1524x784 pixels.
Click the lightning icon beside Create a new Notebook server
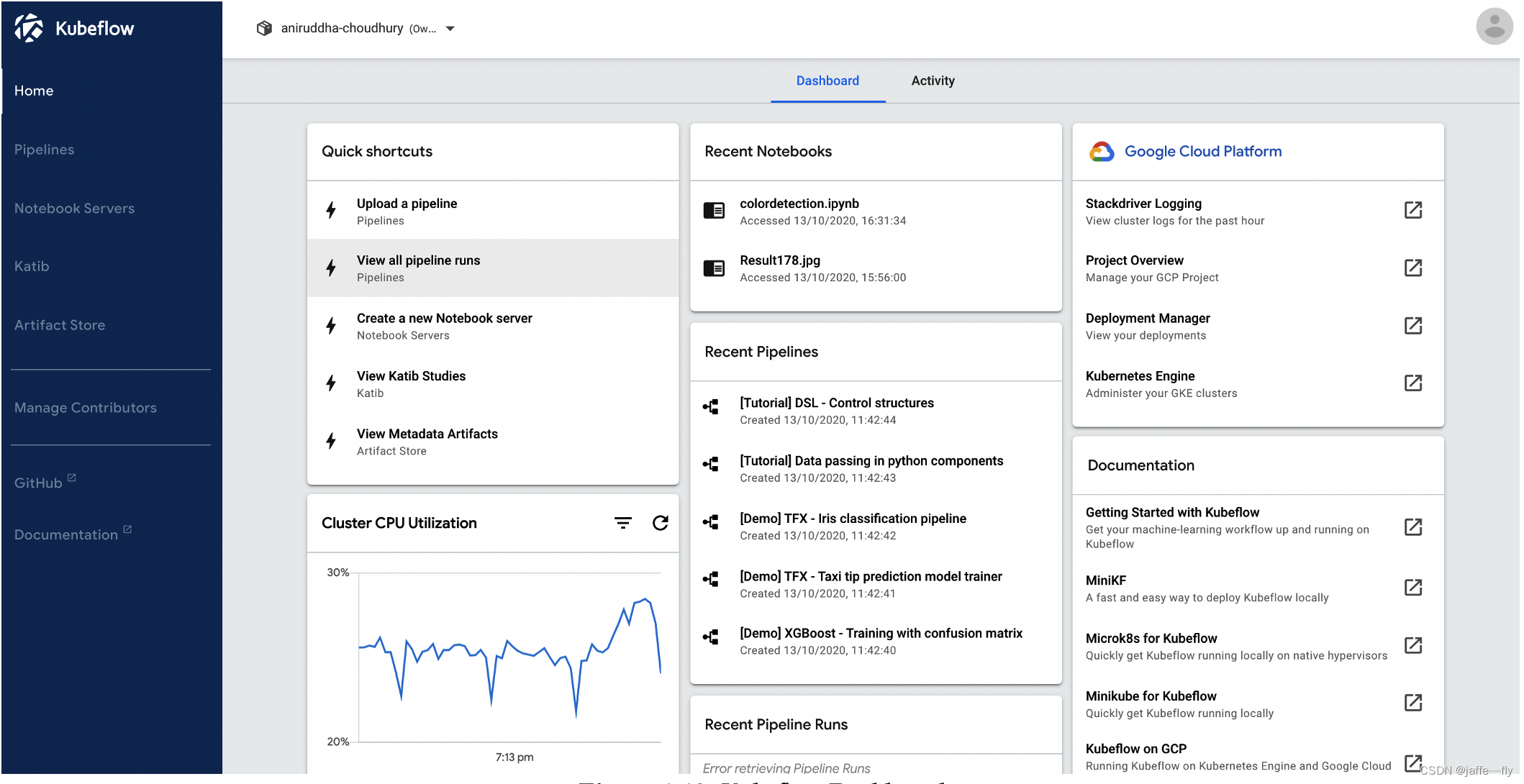click(331, 325)
